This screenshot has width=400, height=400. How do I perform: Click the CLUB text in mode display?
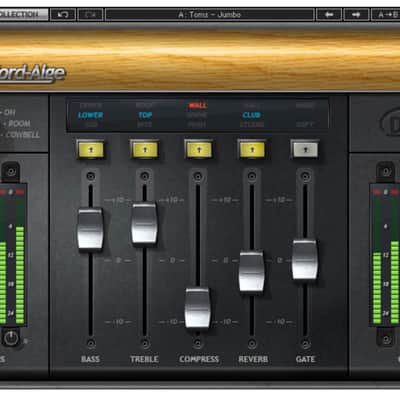251,115
